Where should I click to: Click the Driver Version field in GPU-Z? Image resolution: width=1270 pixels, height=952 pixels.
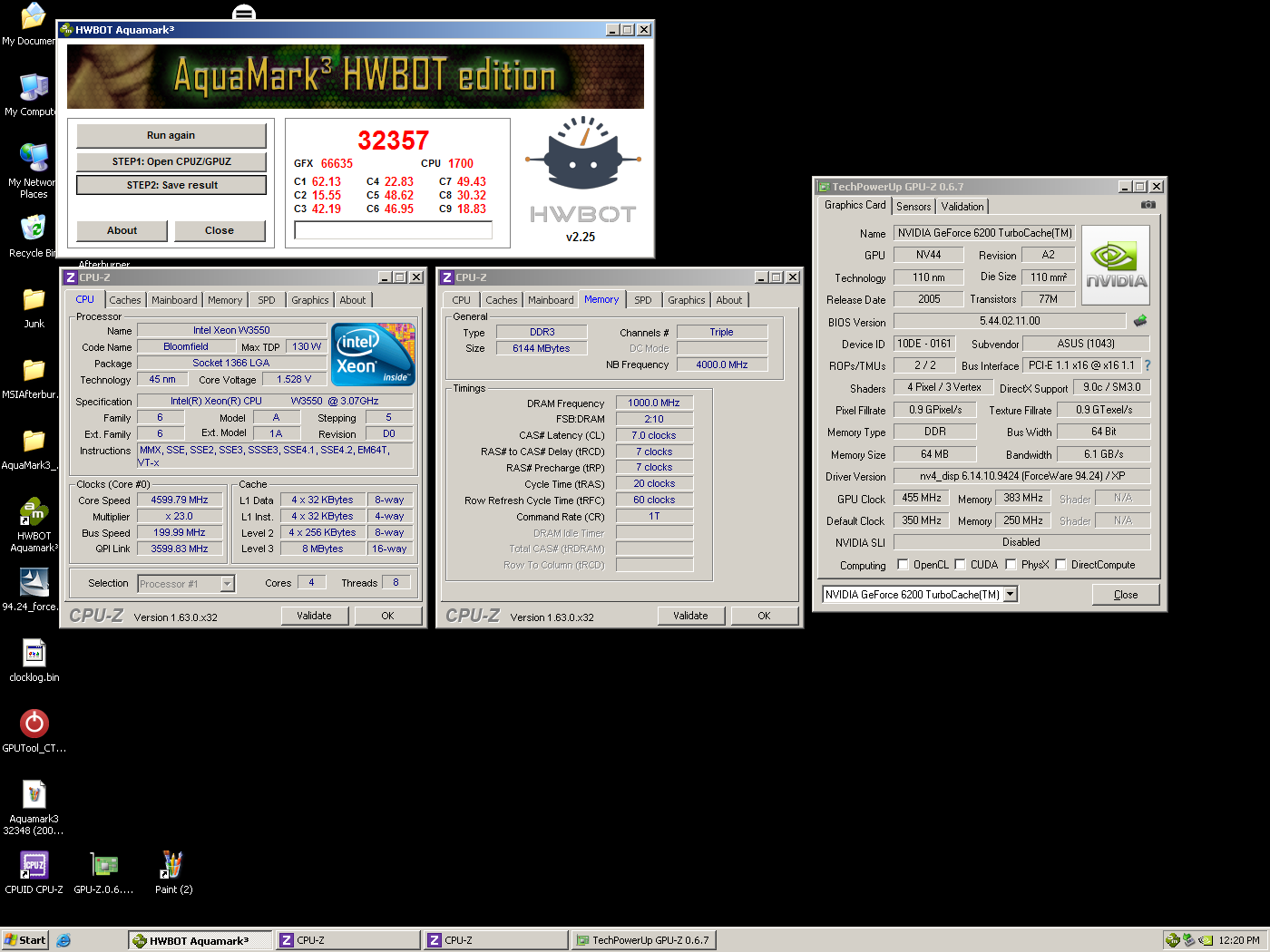coord(1021,476)
